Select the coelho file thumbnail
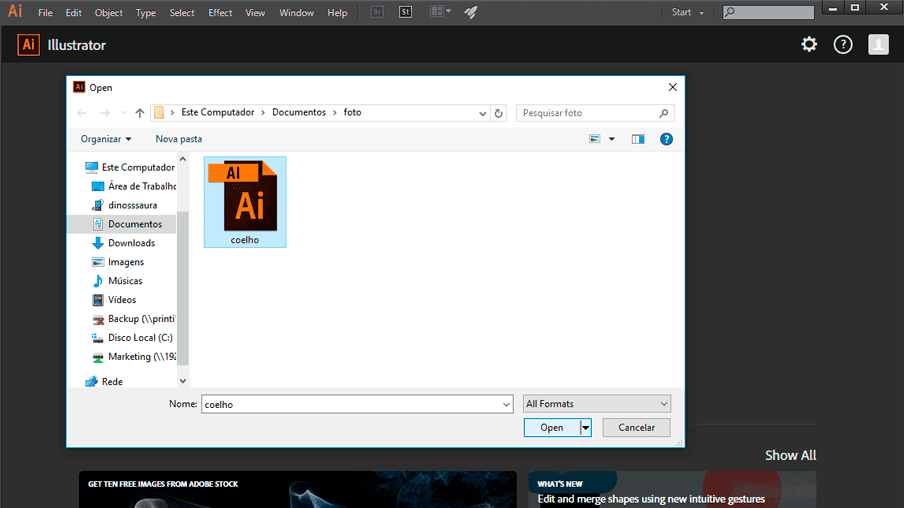Image resolution: width=904 pixels, height=508 pixels. point(245,200)
